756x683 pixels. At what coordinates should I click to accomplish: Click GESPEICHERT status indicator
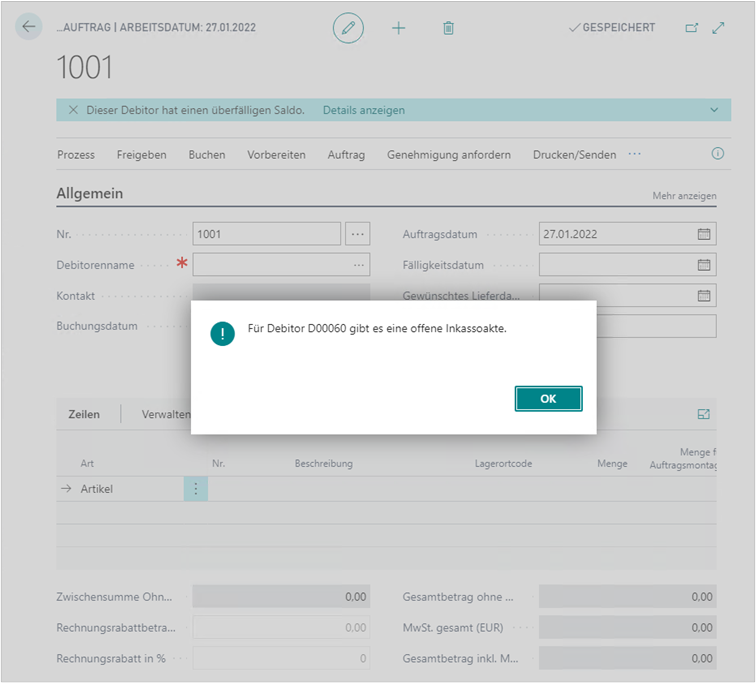612,27
